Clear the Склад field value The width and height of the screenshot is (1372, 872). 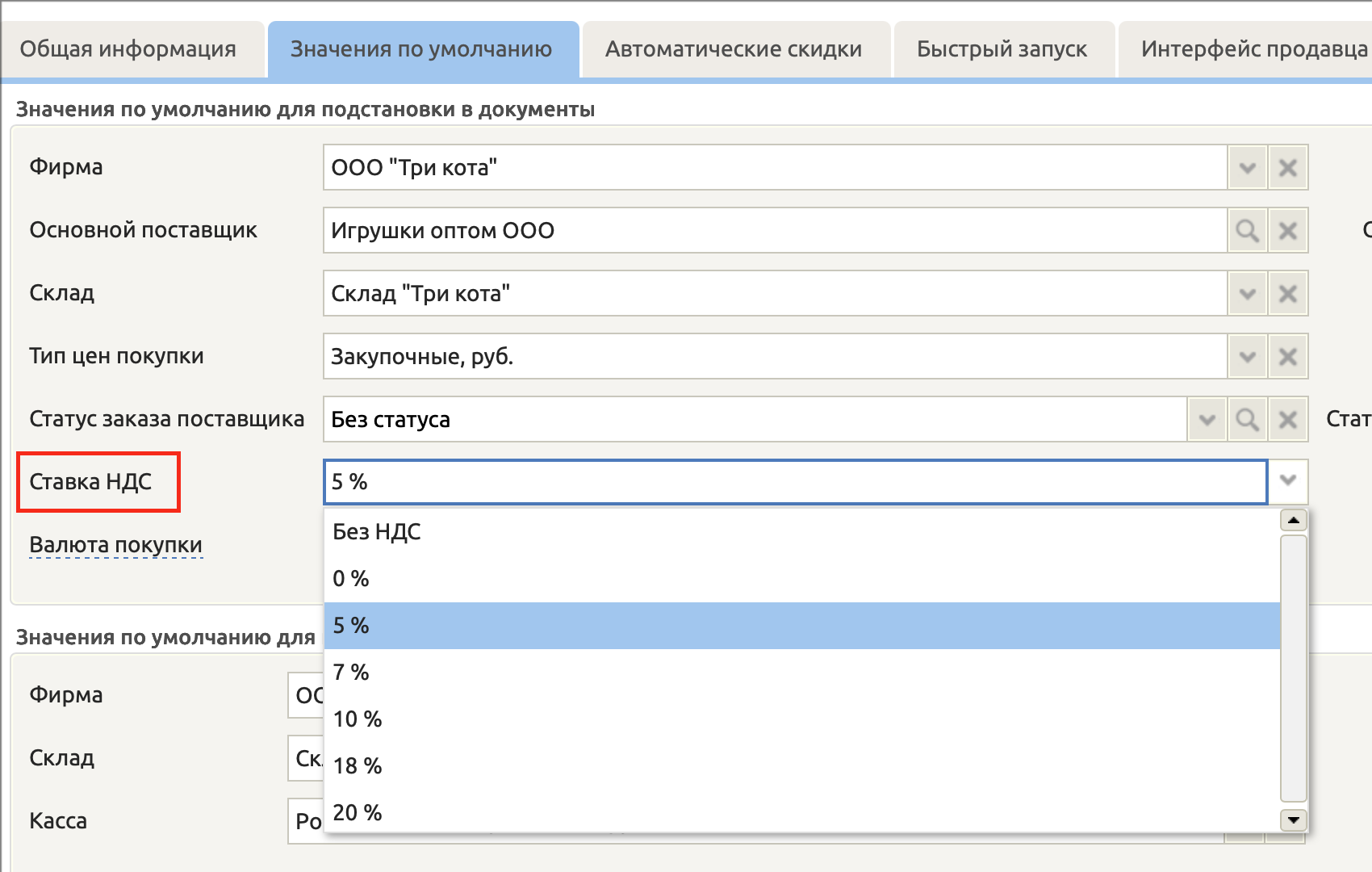(x=1287, y=294)
